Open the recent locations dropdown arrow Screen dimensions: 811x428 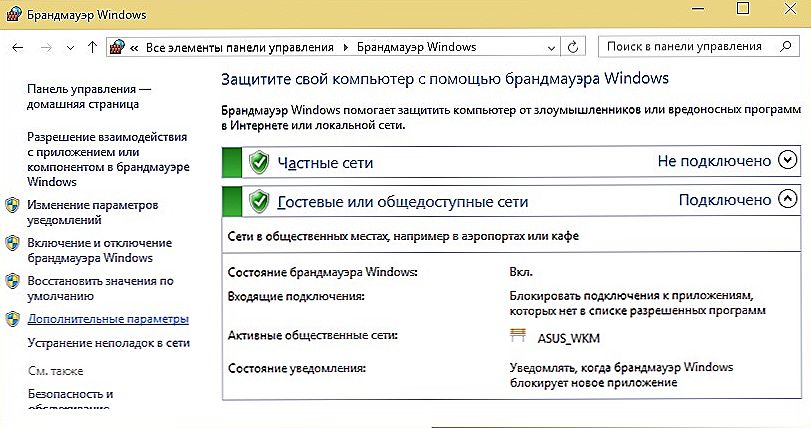[70, 48]
